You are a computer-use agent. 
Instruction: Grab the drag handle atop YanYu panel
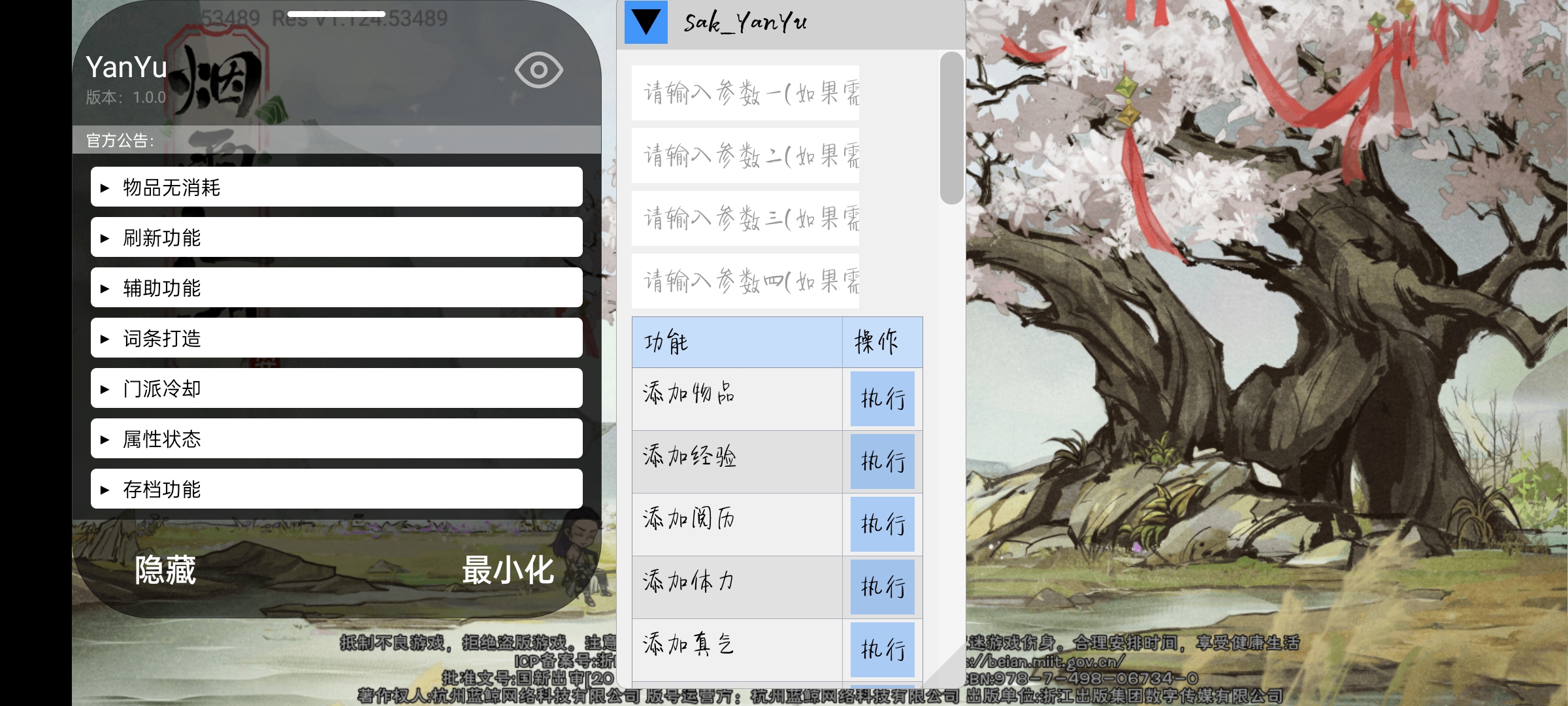336,14
